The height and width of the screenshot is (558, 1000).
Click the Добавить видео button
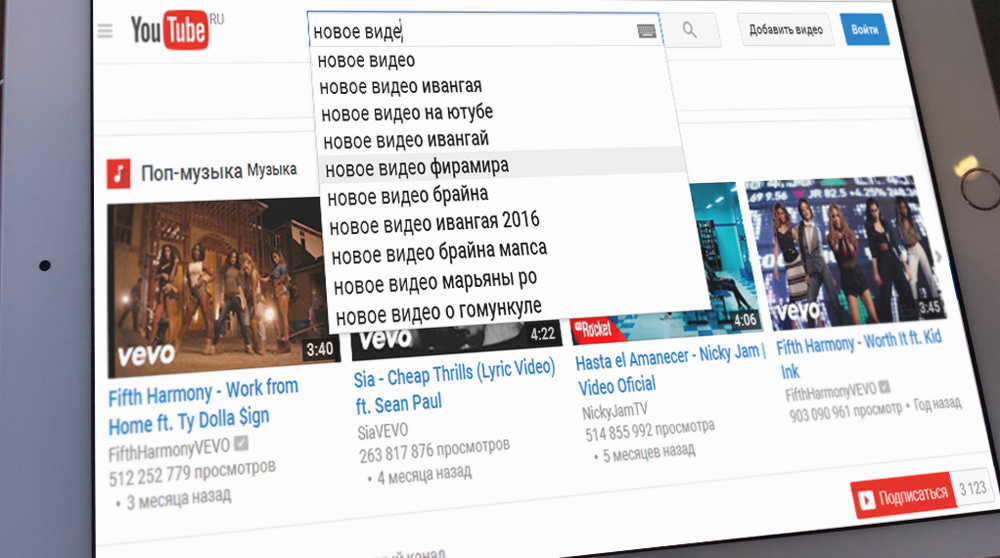point(785,30)
